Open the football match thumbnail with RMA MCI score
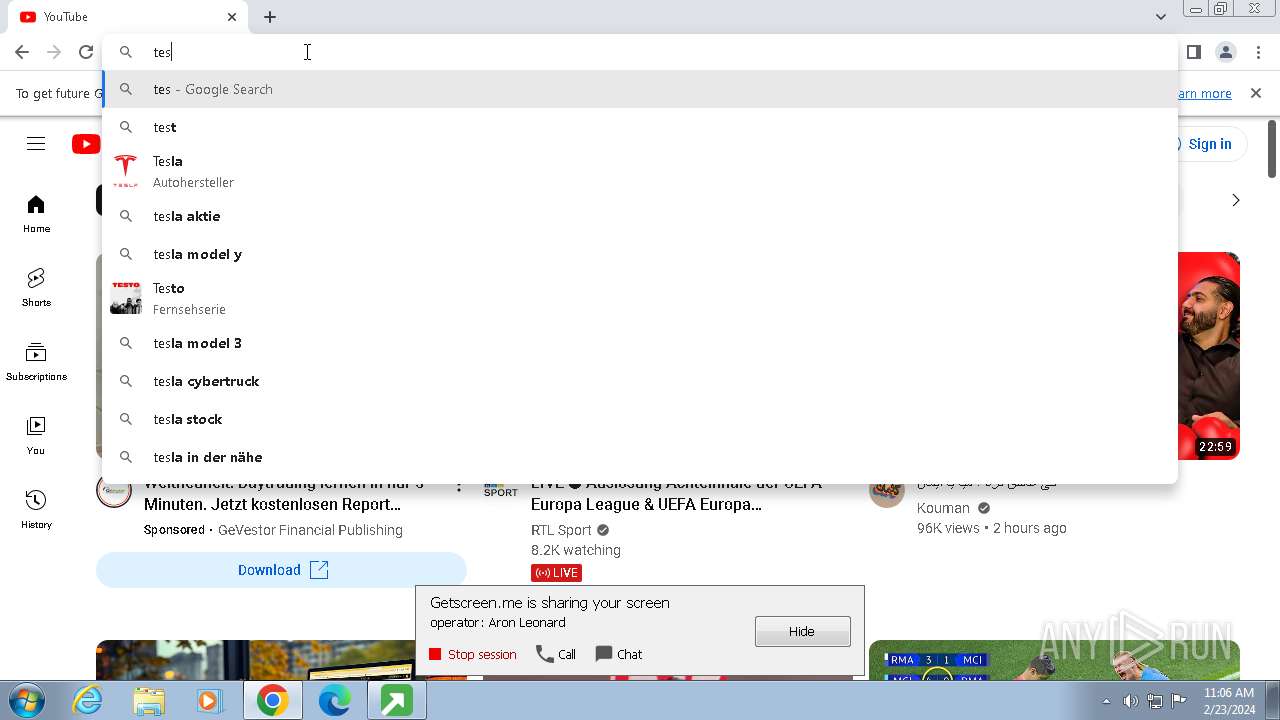 [x=1054, y=660]
